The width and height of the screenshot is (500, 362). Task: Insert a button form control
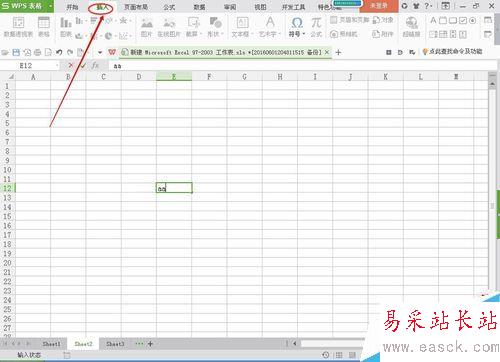coord(453,20)
